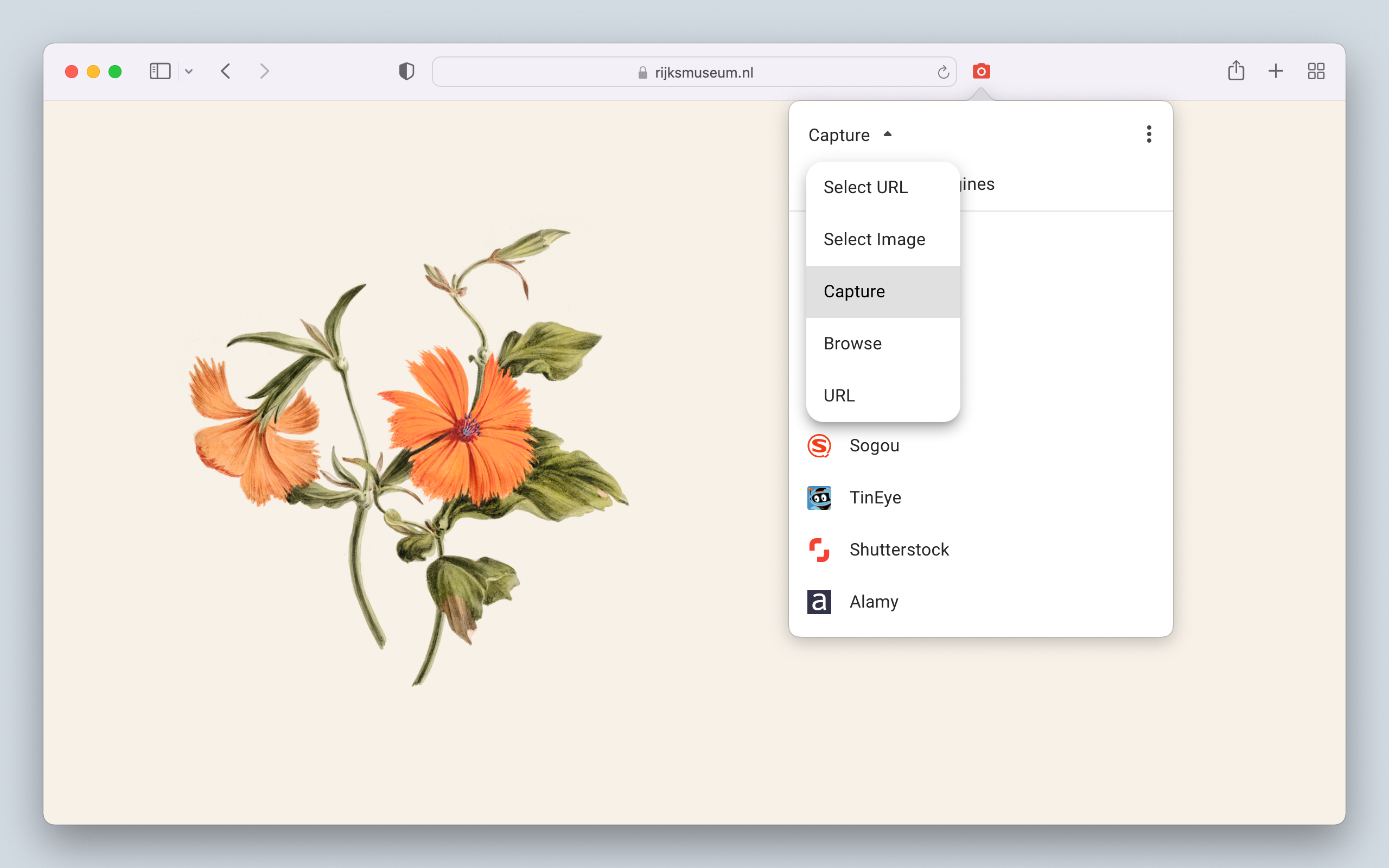
Task: Open the Share sheet icon
Action: 1236,71
